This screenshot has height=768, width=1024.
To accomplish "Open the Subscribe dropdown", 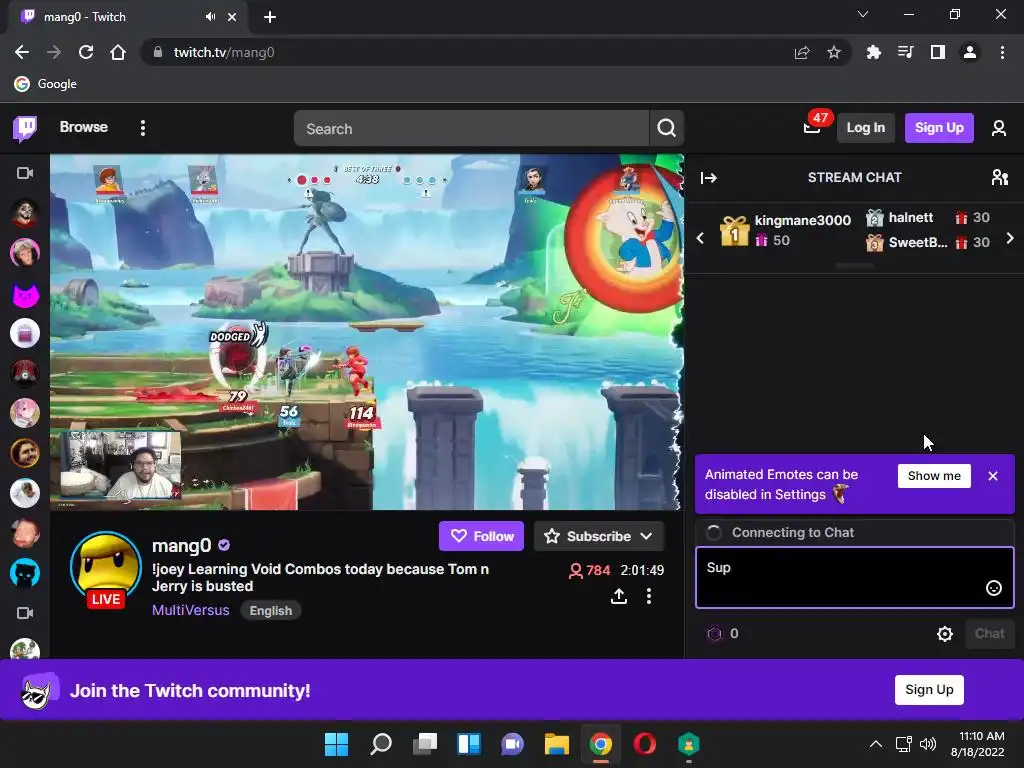I will [x=599, y=536].
